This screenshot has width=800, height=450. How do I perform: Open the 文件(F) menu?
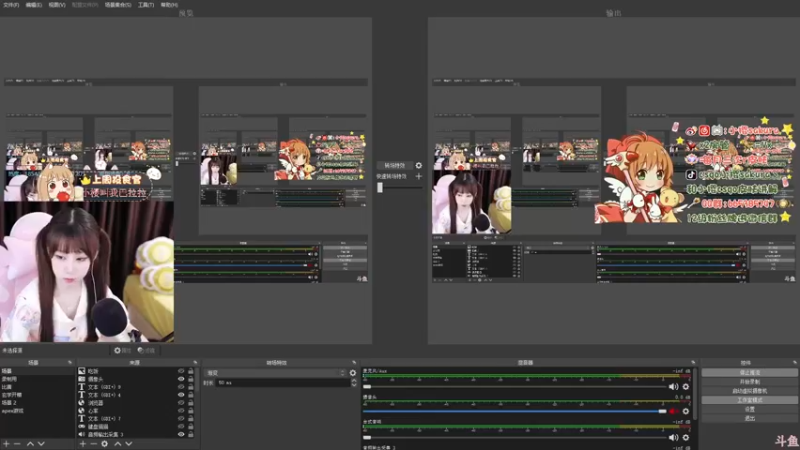[11, 5]
